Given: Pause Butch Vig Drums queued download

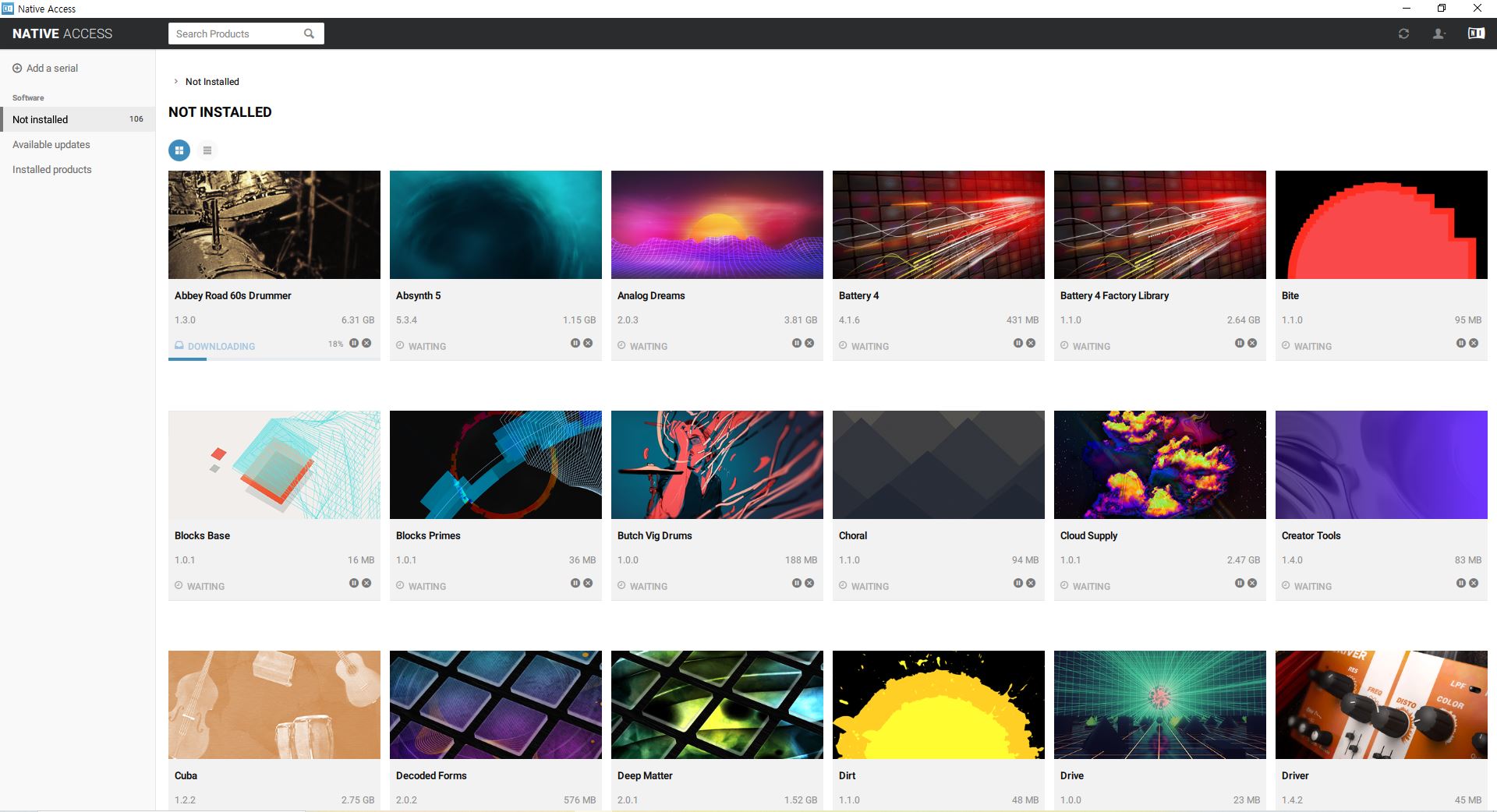Looking at the screenshot, I should pos(797,583).
